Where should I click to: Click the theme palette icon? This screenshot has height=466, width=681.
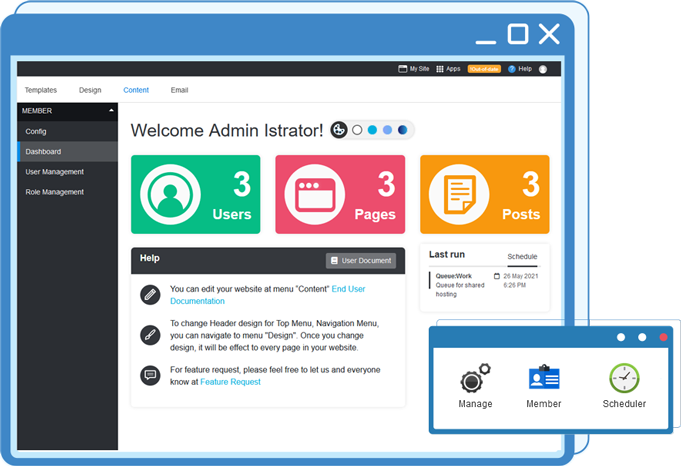339,129
